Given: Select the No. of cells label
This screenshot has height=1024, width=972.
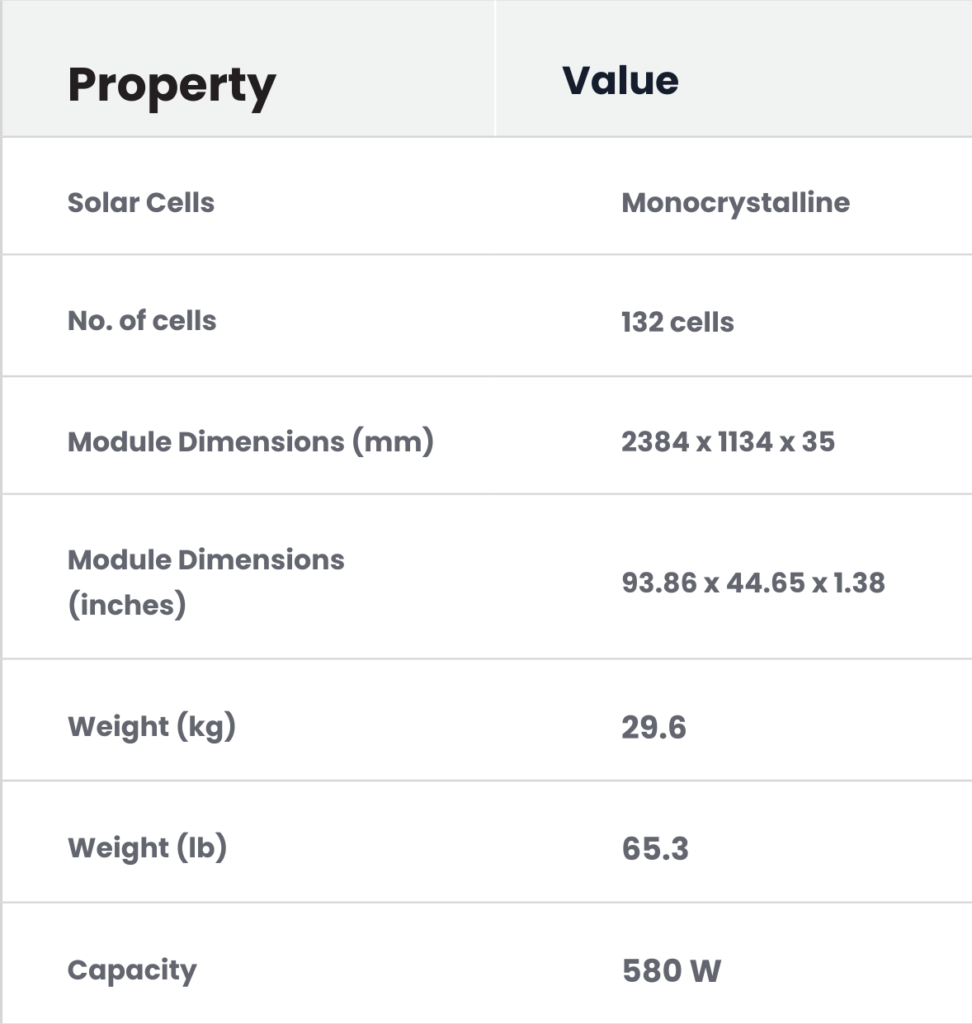Looking at the screenshot, I should click(x=142, y=321).
